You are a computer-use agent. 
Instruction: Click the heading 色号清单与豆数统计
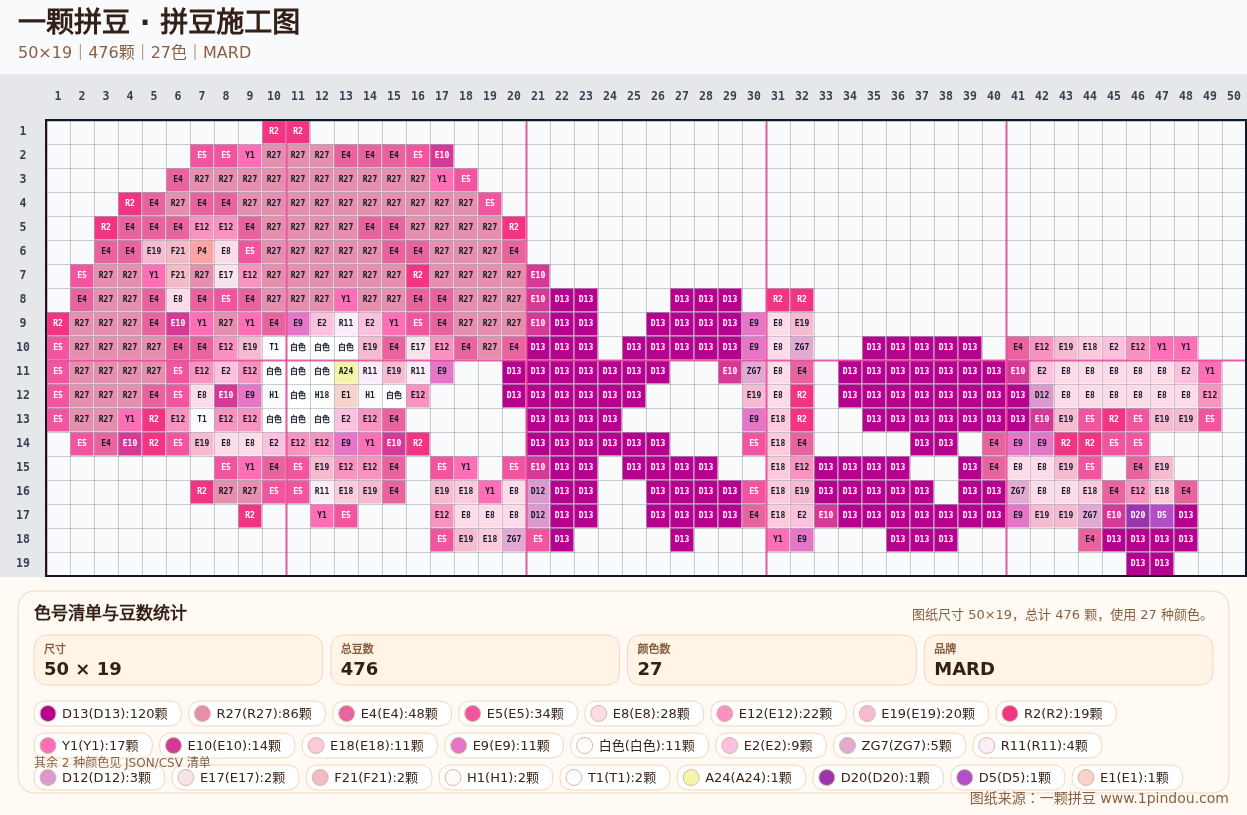point(110,613)
